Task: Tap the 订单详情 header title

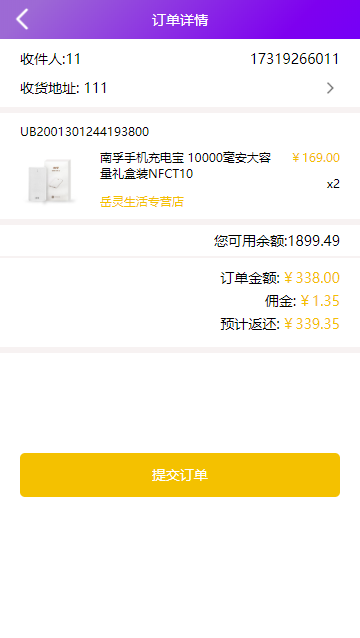Action: [180, 20]
